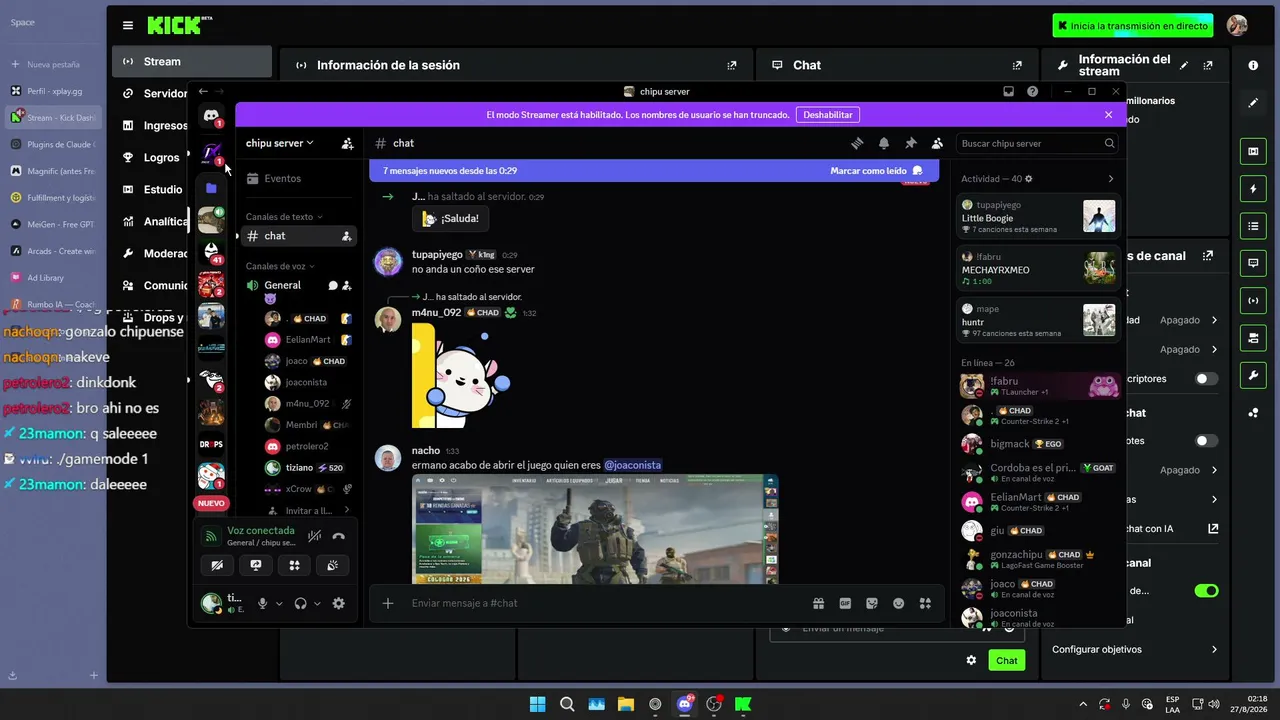Viewport: 1280px width, 720px height.
Task: Expand the Actividad panel arrow
Action: point(1110,179)
